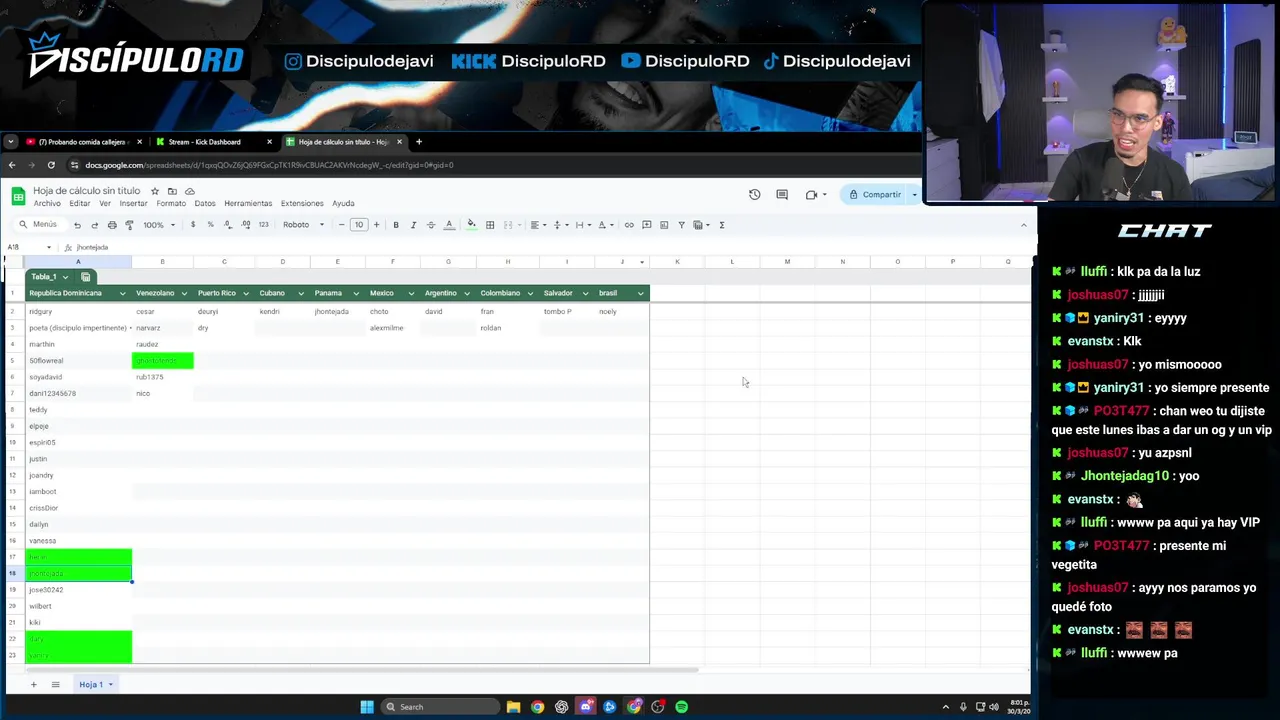
Task: Increase font size with plus button
Action: (x=376, y=225)
